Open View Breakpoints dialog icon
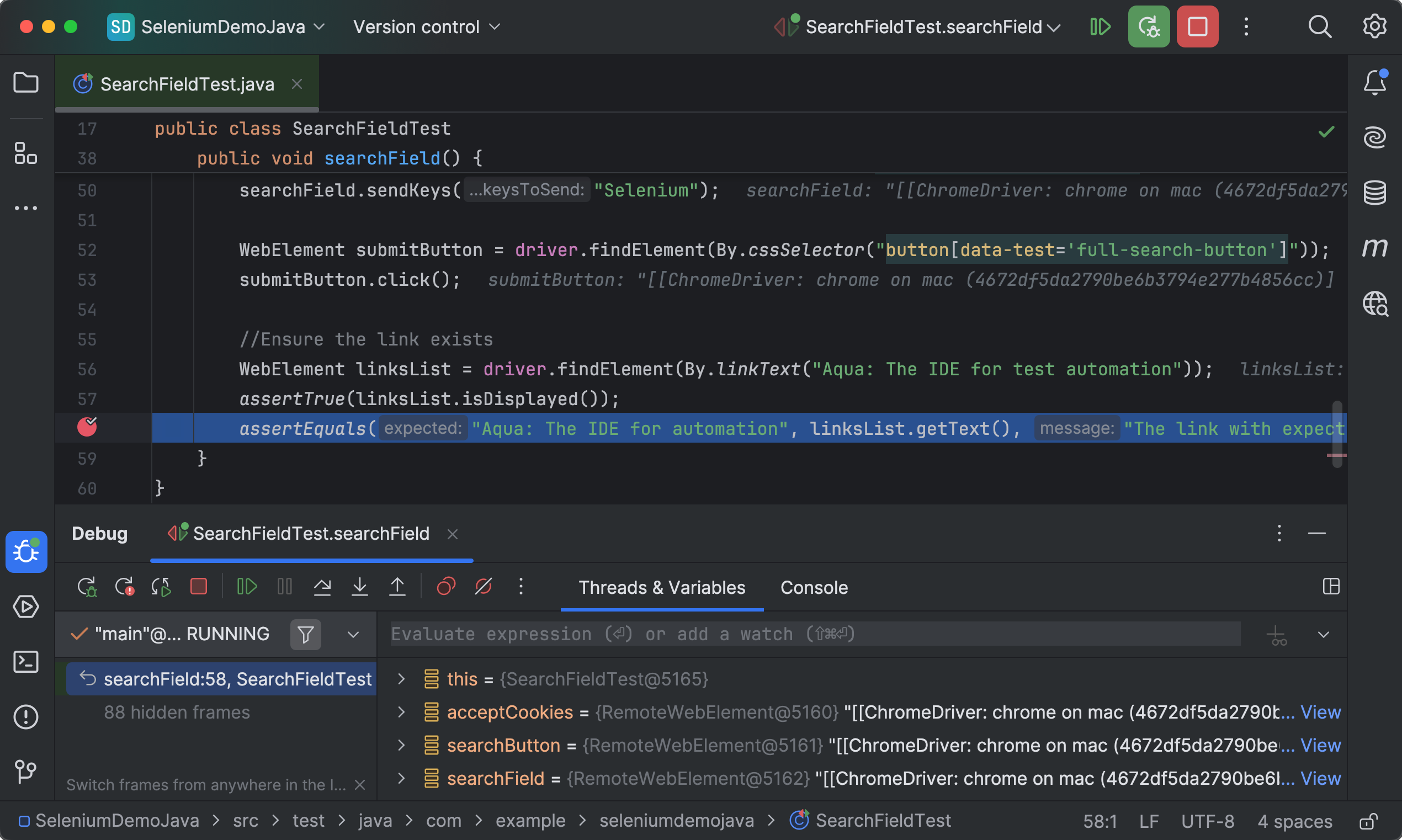Screen dimensions: 1402x840 [x=446, y=587]
